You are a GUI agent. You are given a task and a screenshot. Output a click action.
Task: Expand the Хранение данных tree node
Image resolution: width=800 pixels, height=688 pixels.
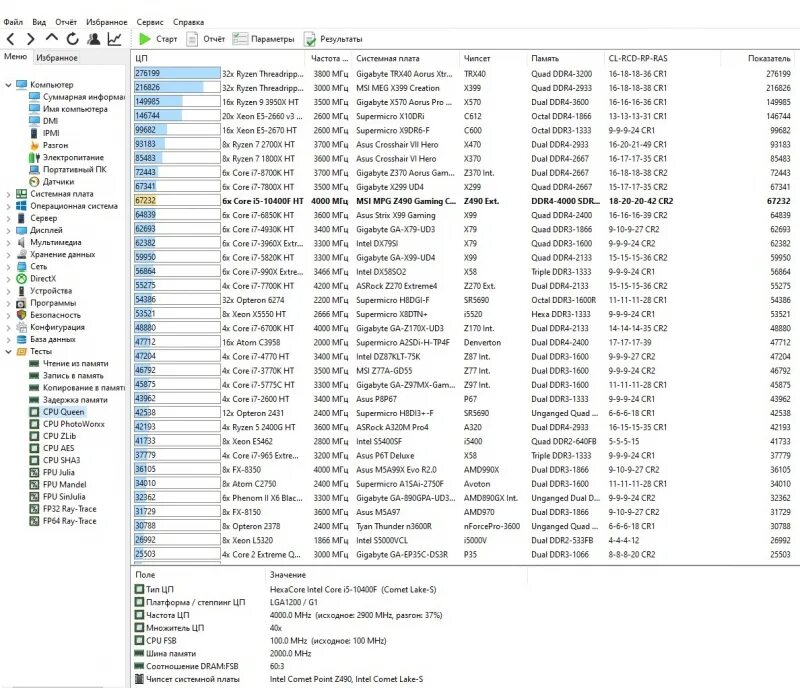coord(8,255)
